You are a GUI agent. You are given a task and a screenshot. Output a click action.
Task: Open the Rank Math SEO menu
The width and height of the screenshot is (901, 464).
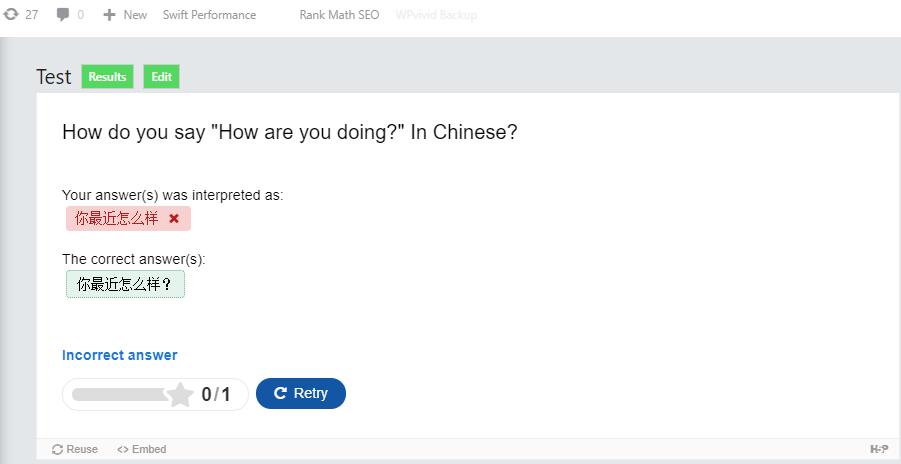coord(339,15)
